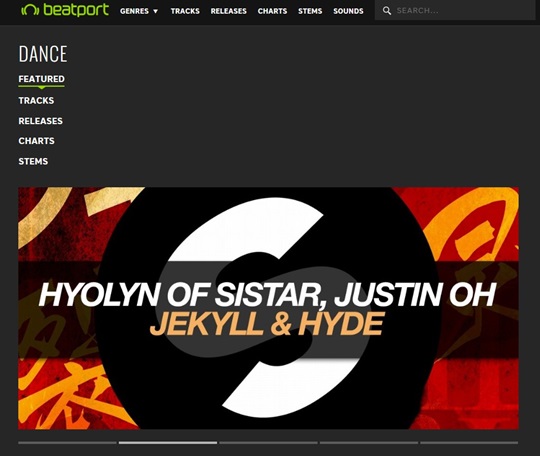Open Tracks in the top navigation
This screenshot has width=540, height=456.
(x=185, y=11)
